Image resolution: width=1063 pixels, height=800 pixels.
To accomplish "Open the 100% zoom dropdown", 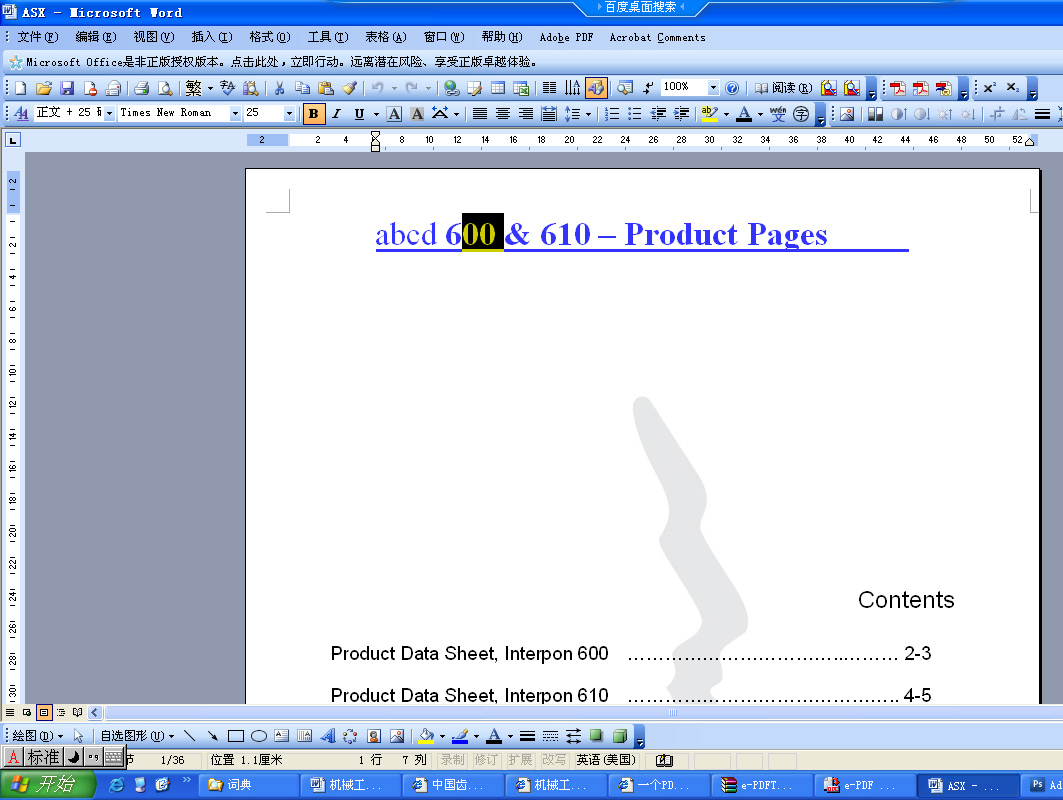I will coord(713,87).
